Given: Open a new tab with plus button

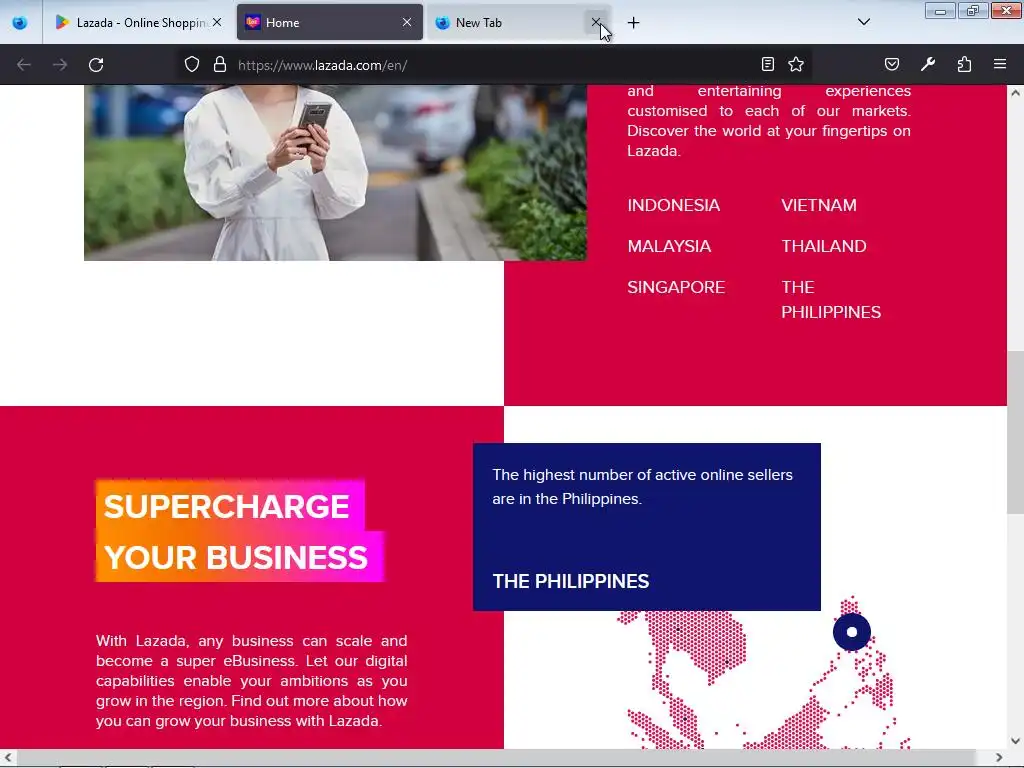Looking at the screenshot, I should click(x=633, y=23).
